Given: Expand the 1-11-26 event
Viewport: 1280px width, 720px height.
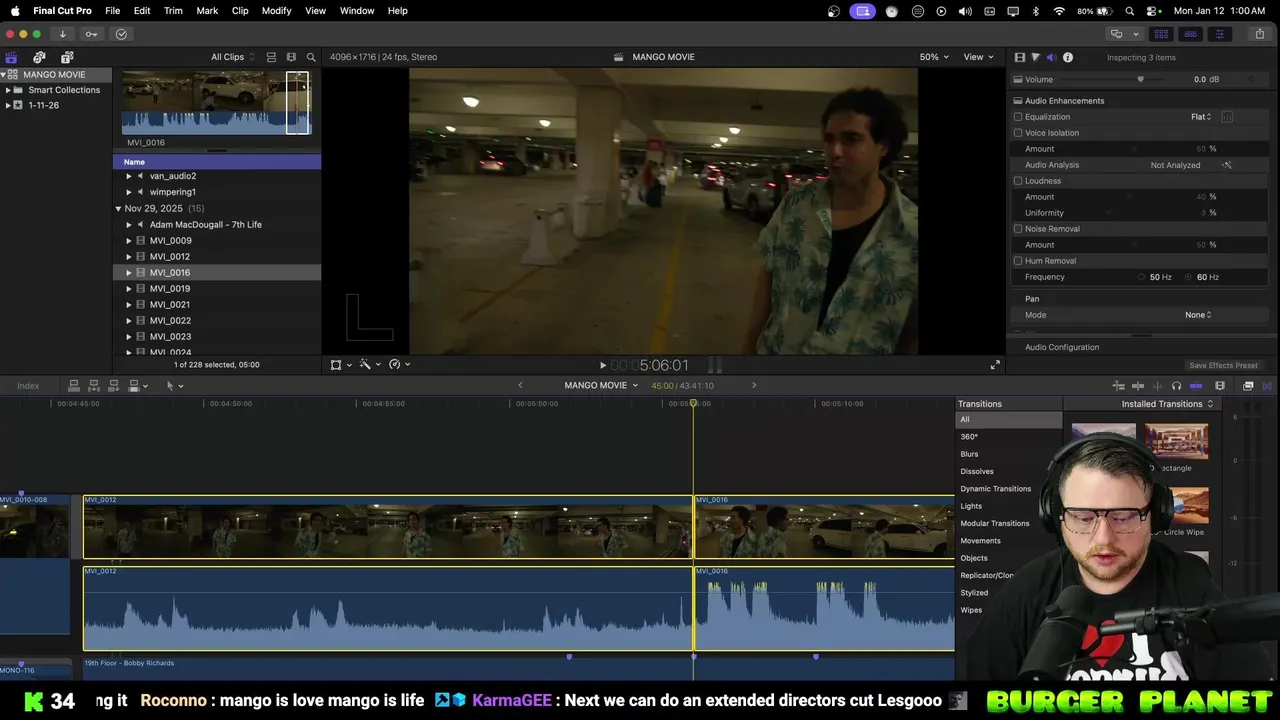Looking at the screenshot, I should tap(8, 105).
